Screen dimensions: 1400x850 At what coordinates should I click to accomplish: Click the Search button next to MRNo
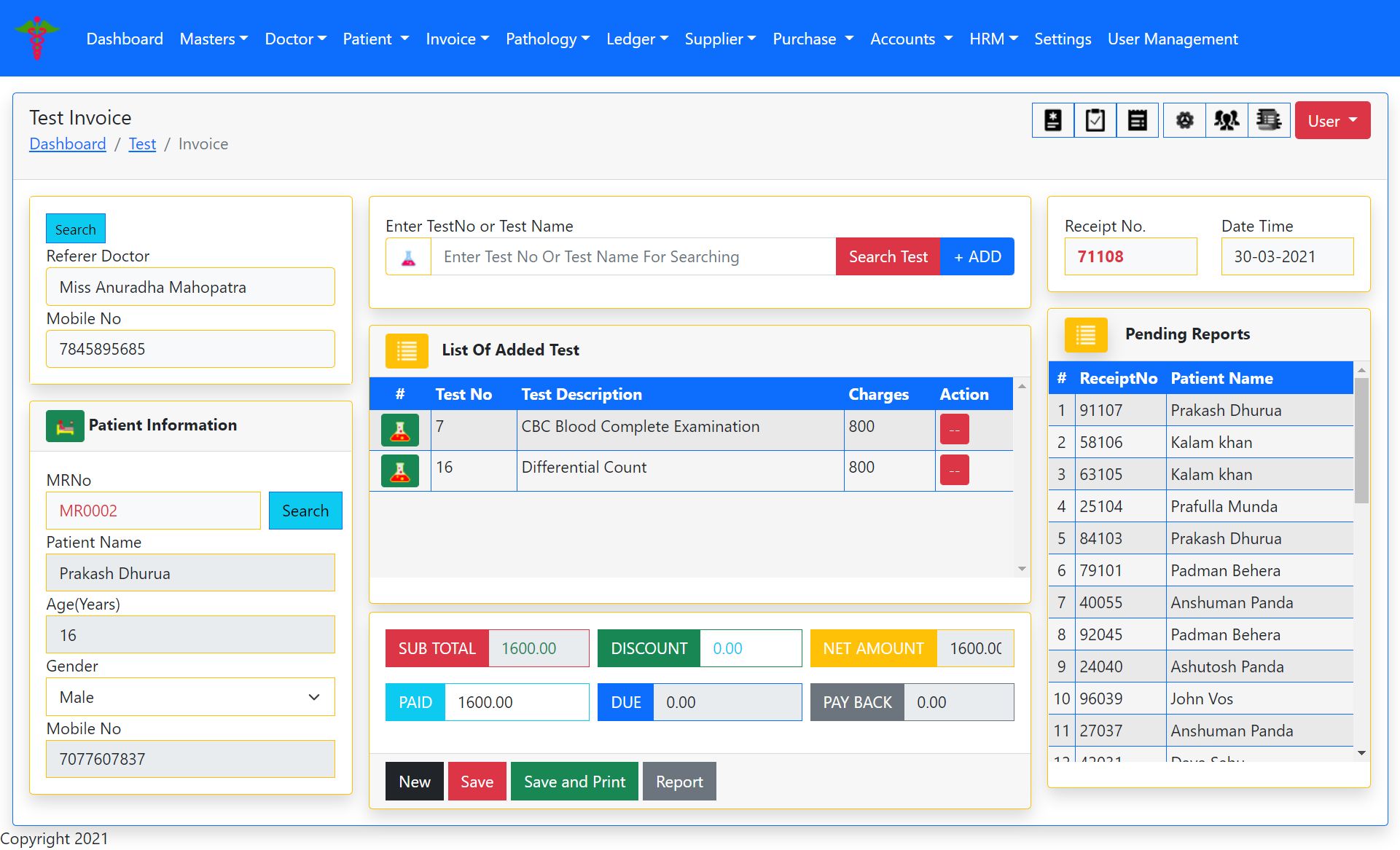coord(305,511)
